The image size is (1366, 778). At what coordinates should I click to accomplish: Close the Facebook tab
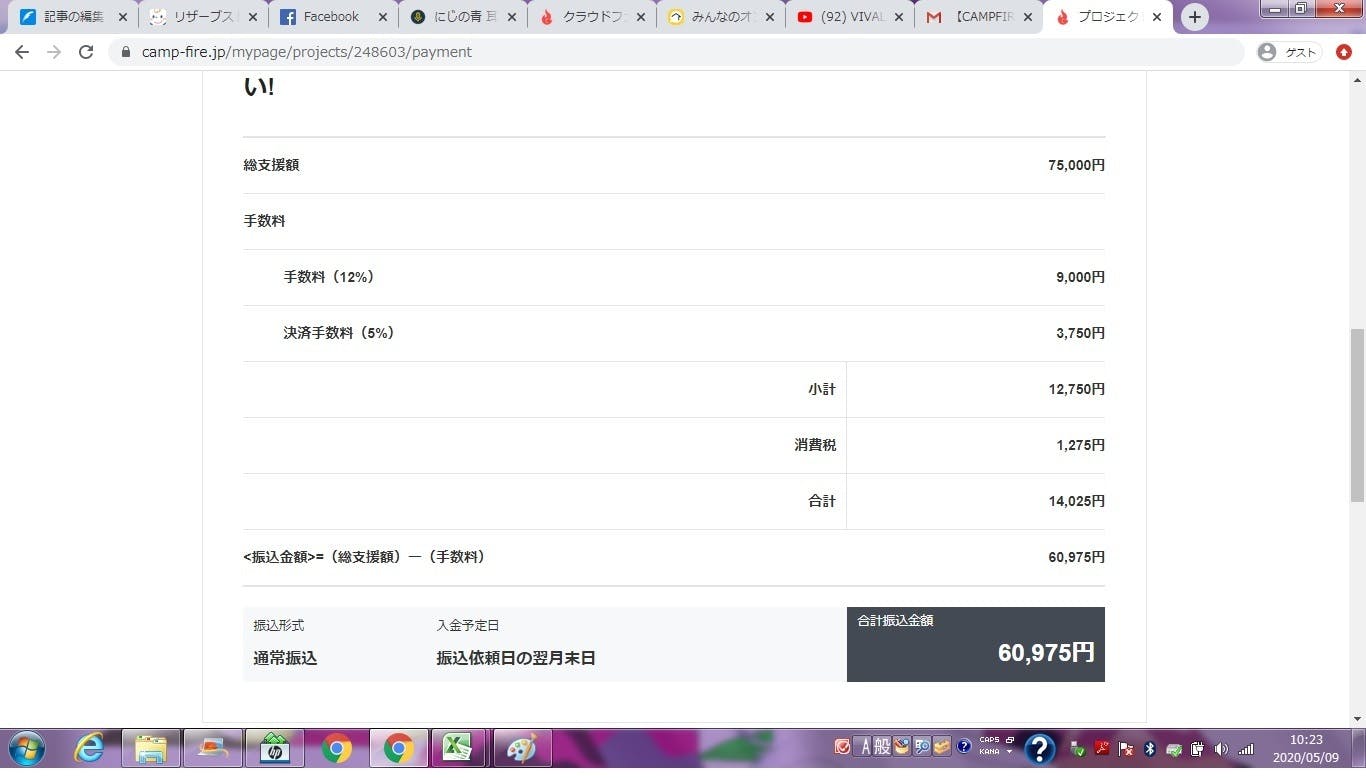382,17
